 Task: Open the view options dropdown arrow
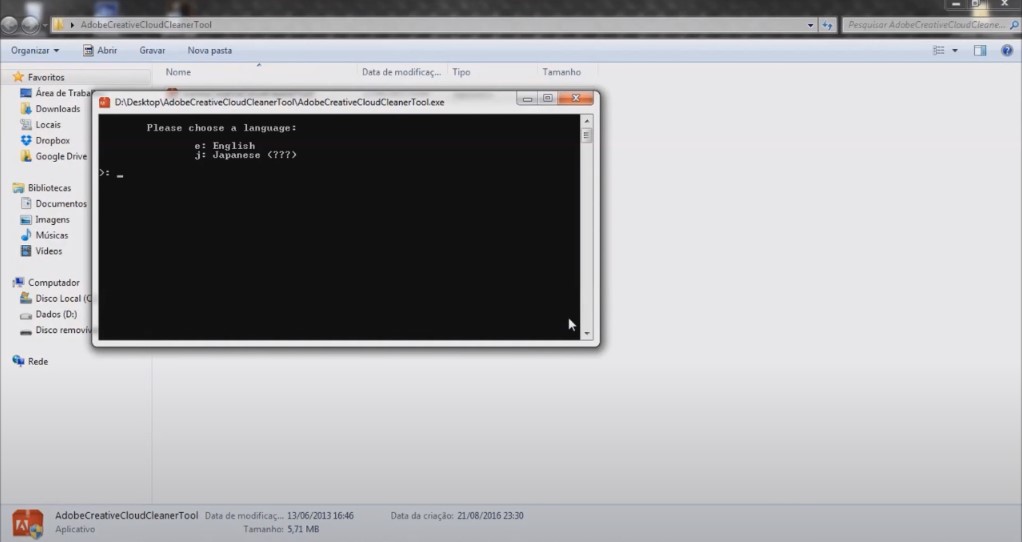point(955,50)
